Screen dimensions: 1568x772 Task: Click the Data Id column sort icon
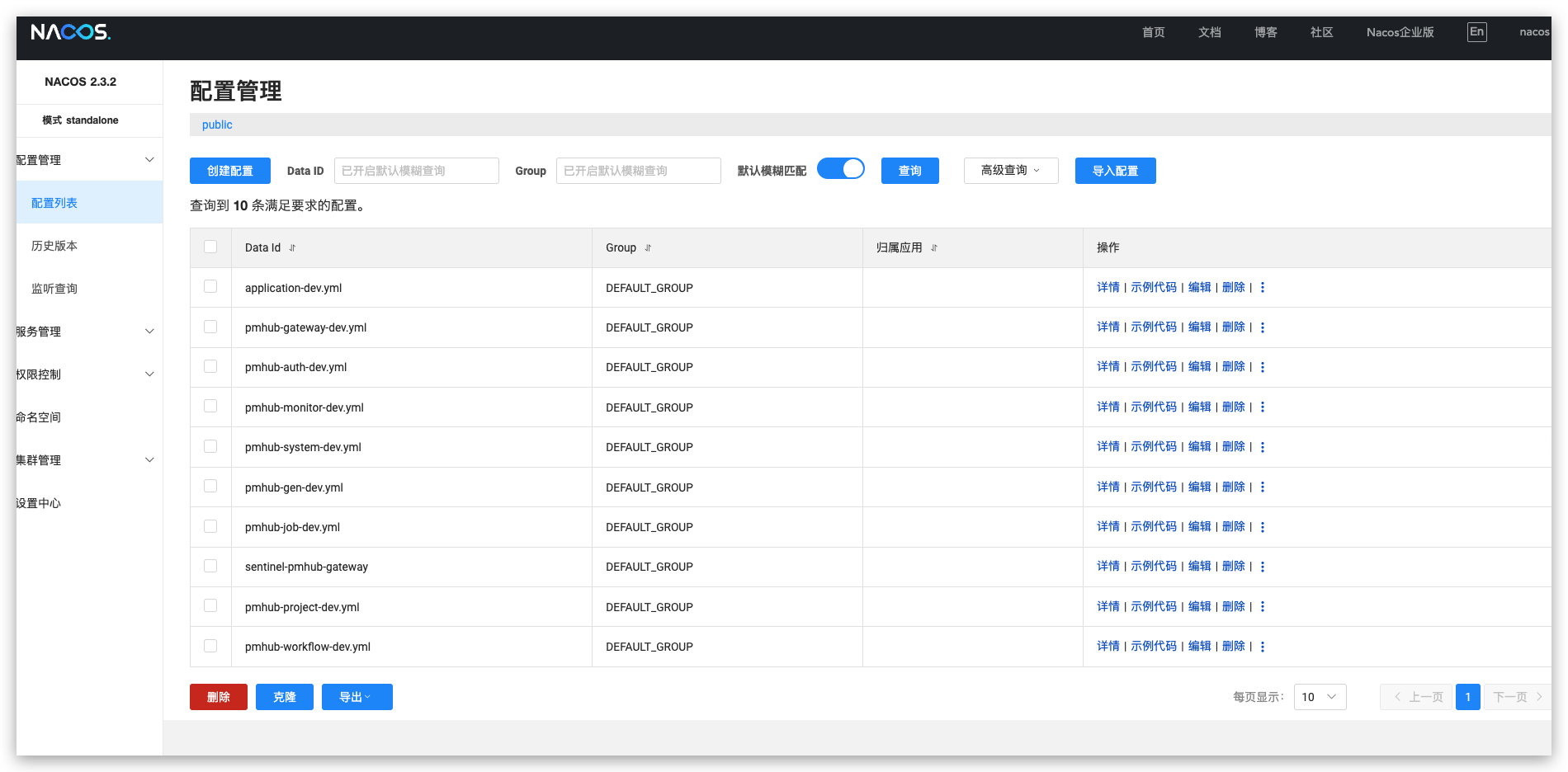click(x=292, y=248)
